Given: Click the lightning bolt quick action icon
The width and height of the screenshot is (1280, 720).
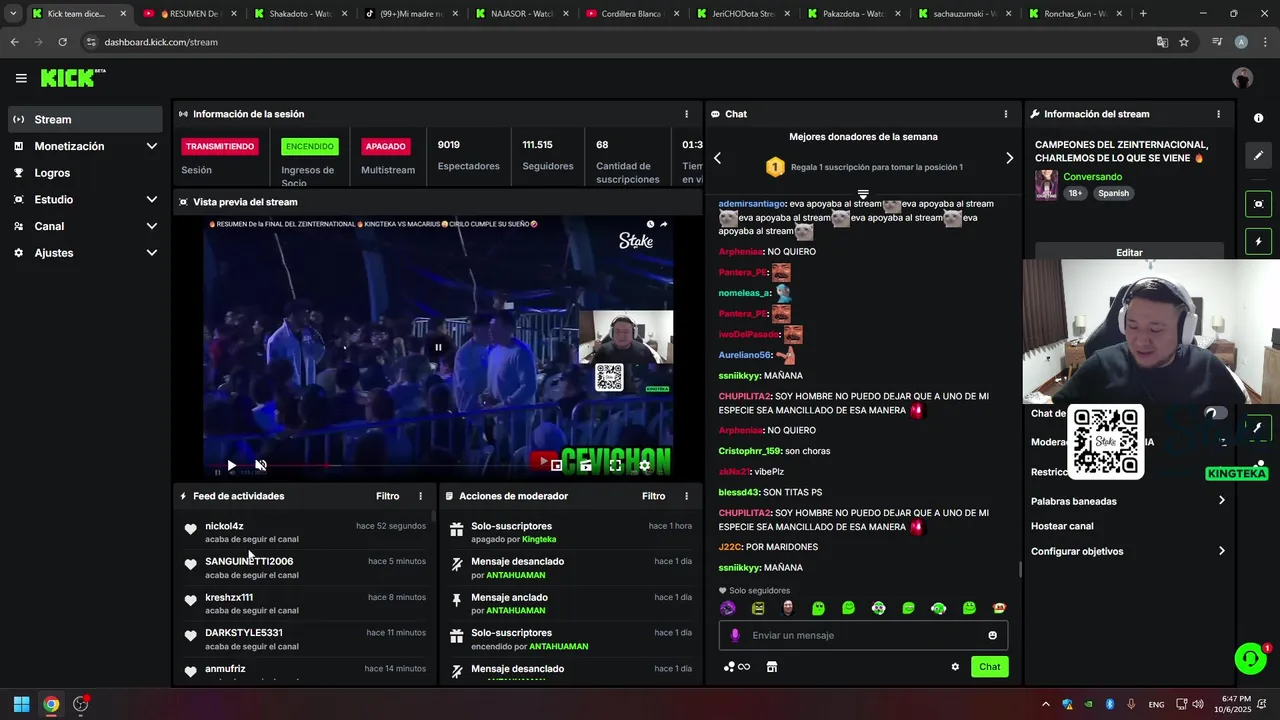Looking at the screenshot, I should coord(1258,241).
